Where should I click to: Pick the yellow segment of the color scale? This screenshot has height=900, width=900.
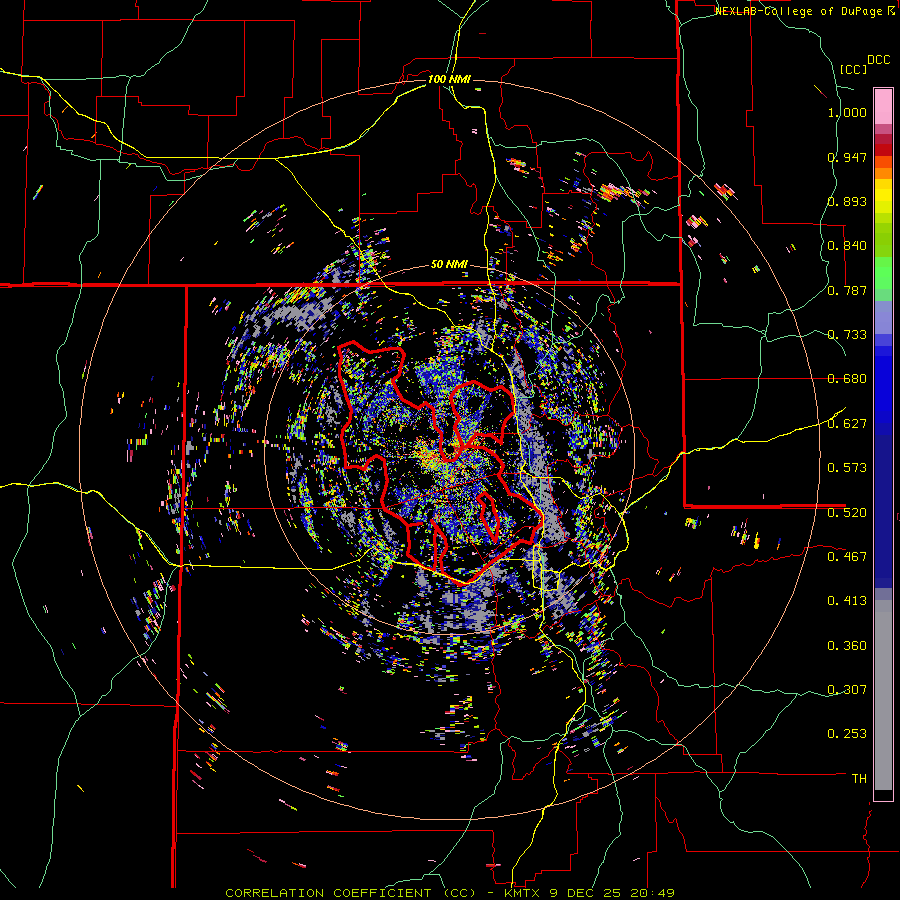click(x=883, y=197)
